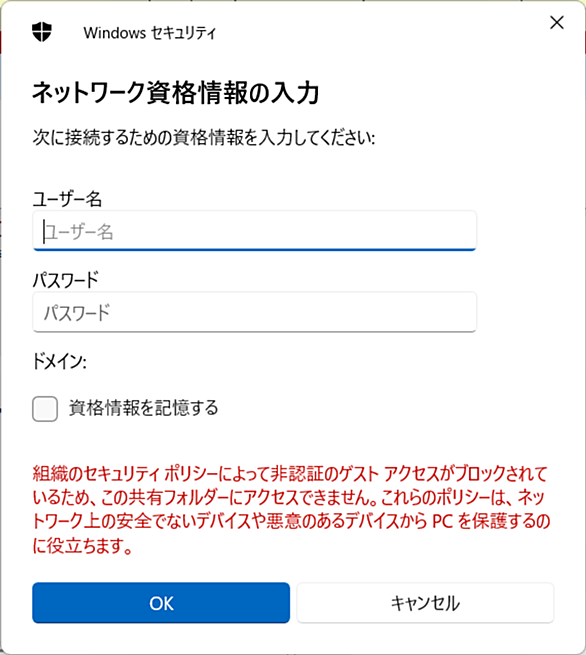The width and height of the screenshot is (586, 655).
Task: Enable the 資格情報を記憶する checkbox
Action: coord(45,409)
